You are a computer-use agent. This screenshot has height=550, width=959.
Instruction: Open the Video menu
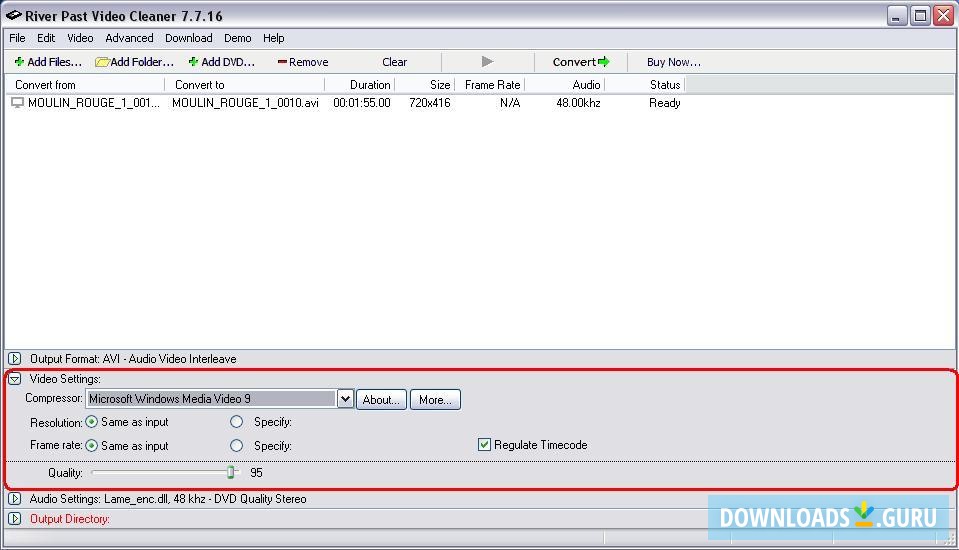pos(80,38)
